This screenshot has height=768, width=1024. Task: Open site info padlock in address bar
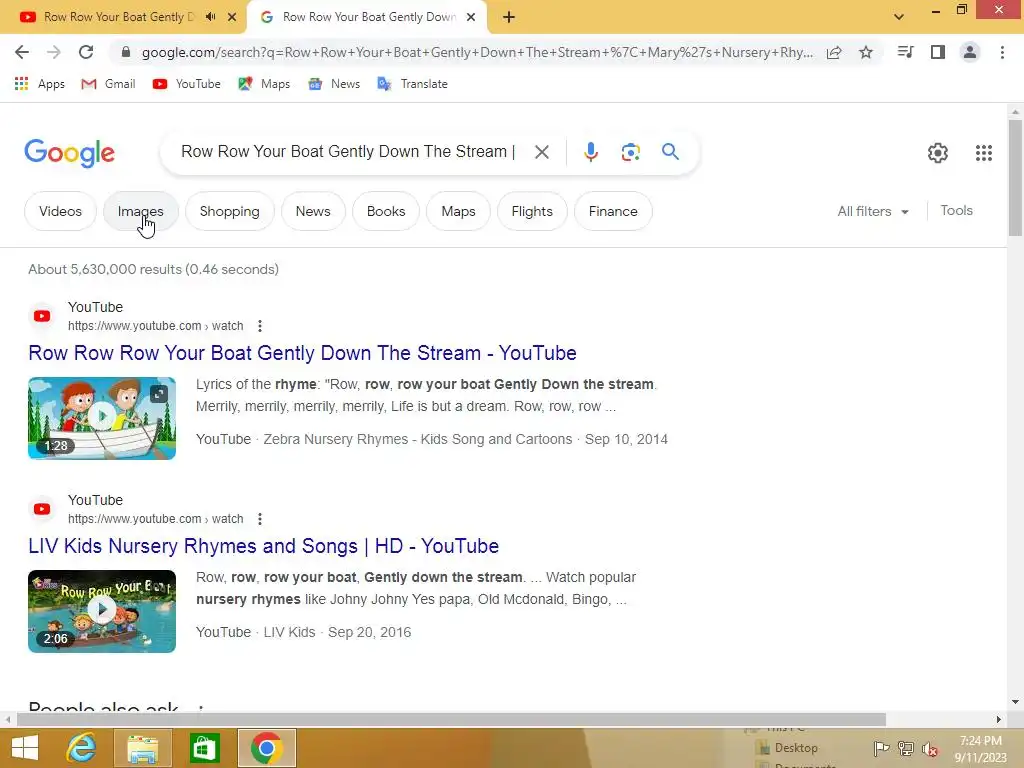pos(126,52)
